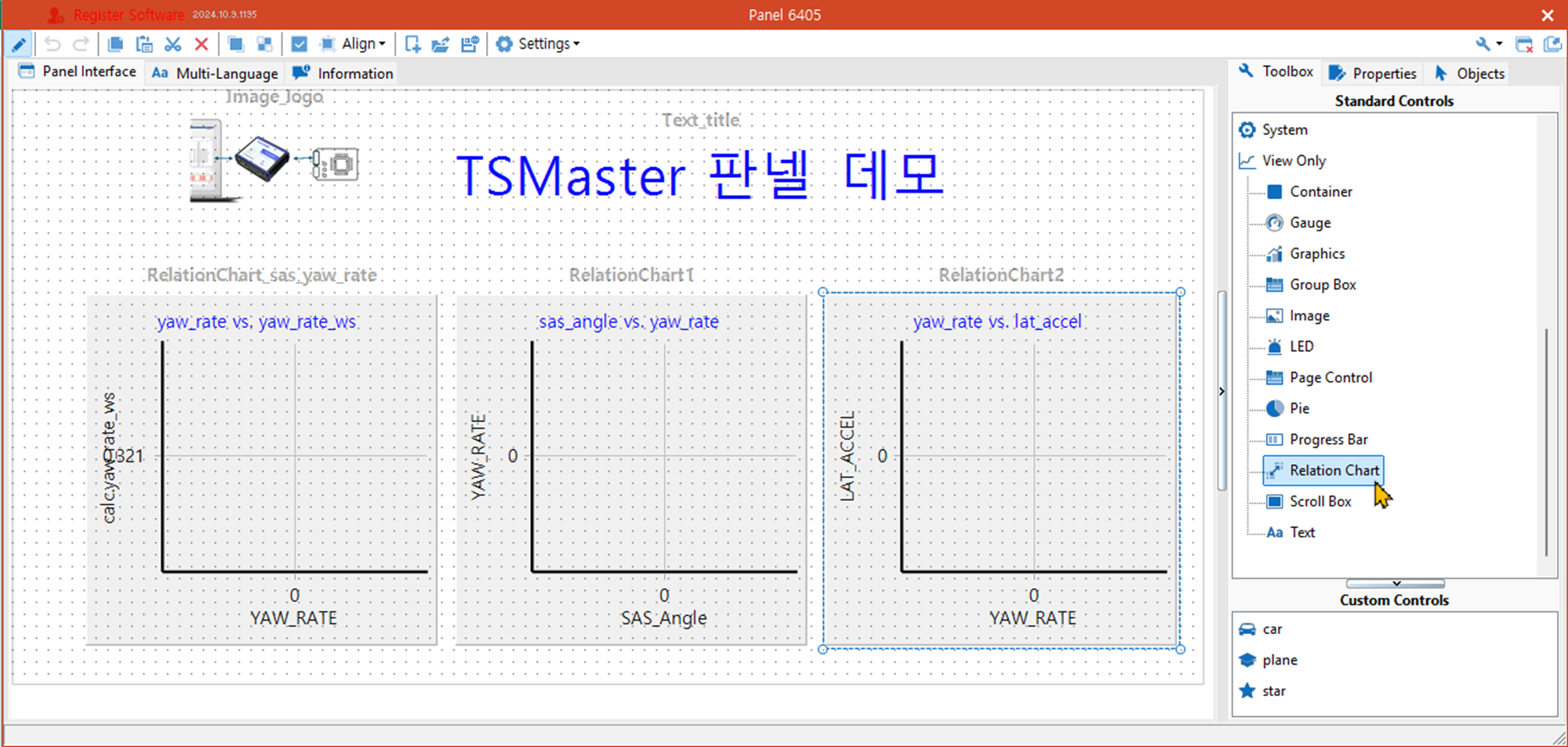Click splitter arrow above Custom Controls

point(1396,583)
